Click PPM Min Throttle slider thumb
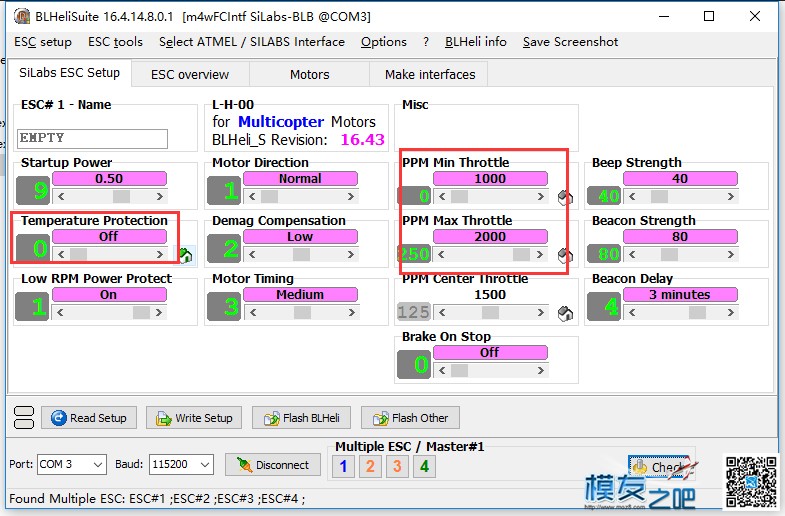This screenshot has height=516, width=785. (x=460, y=197)
